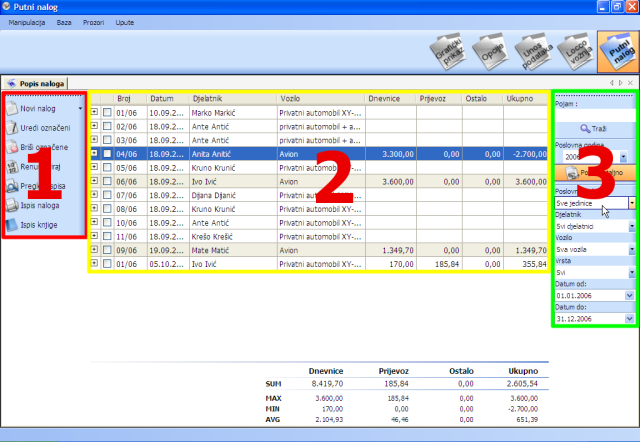Viewport: 640px width, 442px height.
Task: Open Sva vozila dropdown
Action: pyautogui.click(x=632, y=249)
